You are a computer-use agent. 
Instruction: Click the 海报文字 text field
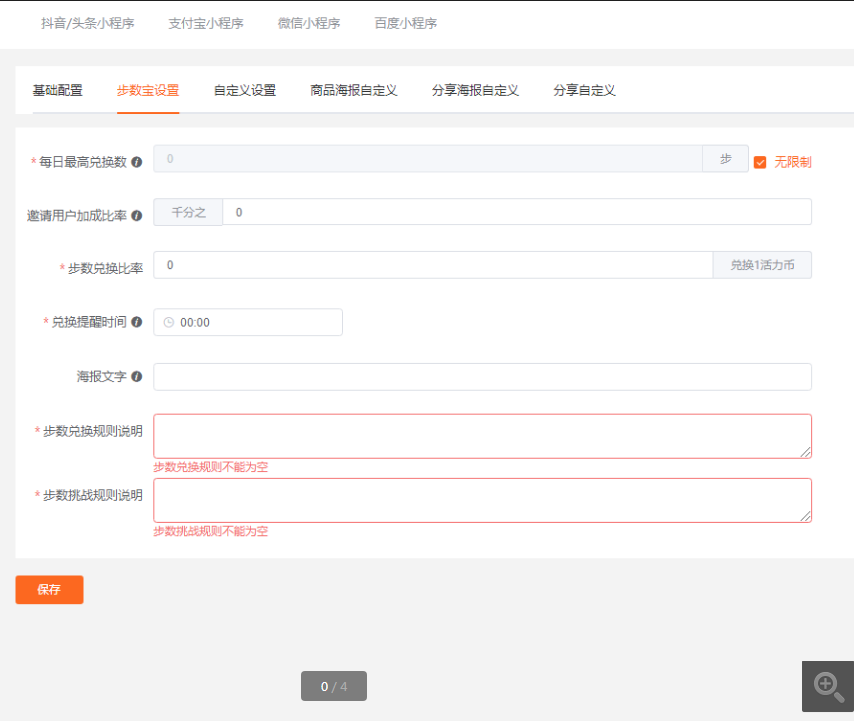tap(483, 377)
